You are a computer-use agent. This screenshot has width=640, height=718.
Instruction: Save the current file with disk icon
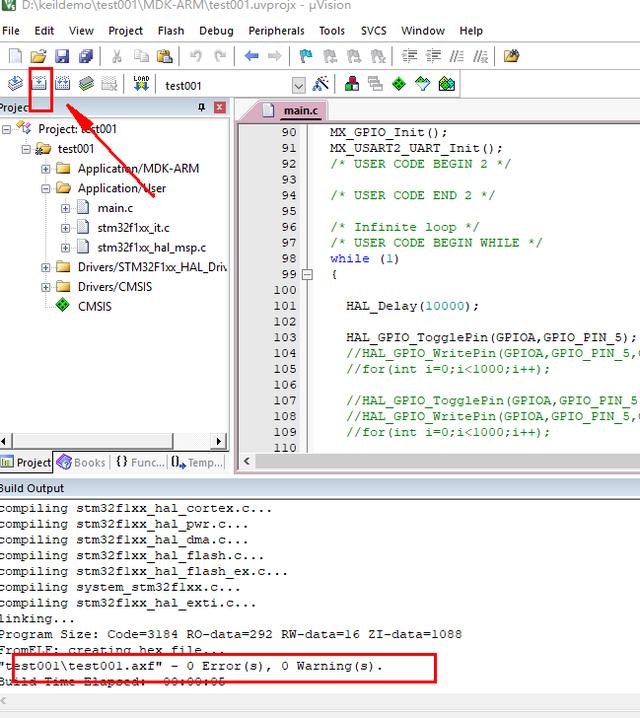coord(62,56)
